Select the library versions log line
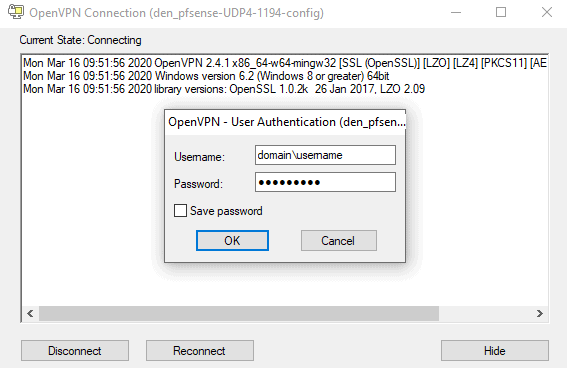The width and height of the screenshot is (567, 368). pos(224,89)
